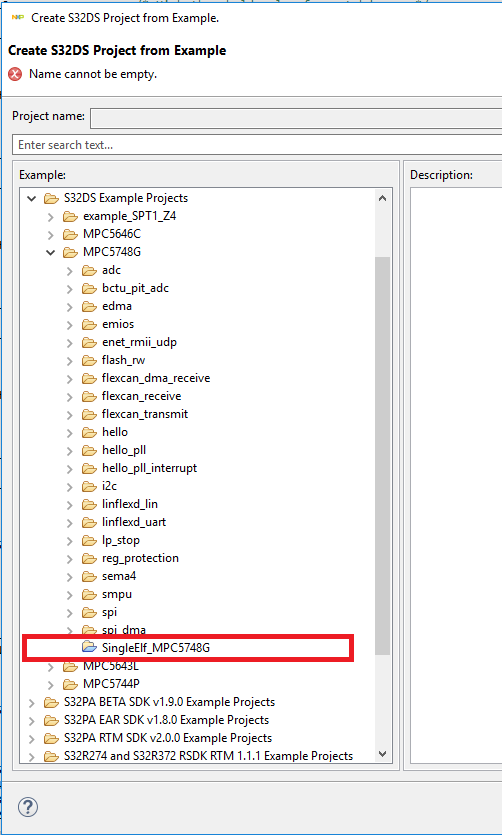The width and height of the screenshot is (502, 835).
Task: Click the bctu_pit_adc folder icon
Action: coord(89,289)
